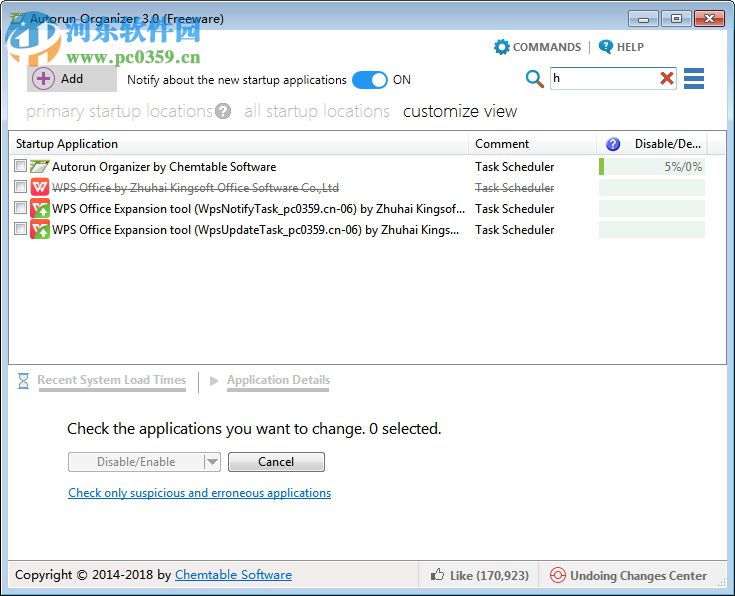Click the magnifying glass search icon
This screenshot has height=596, width=735.
[534, 79]
